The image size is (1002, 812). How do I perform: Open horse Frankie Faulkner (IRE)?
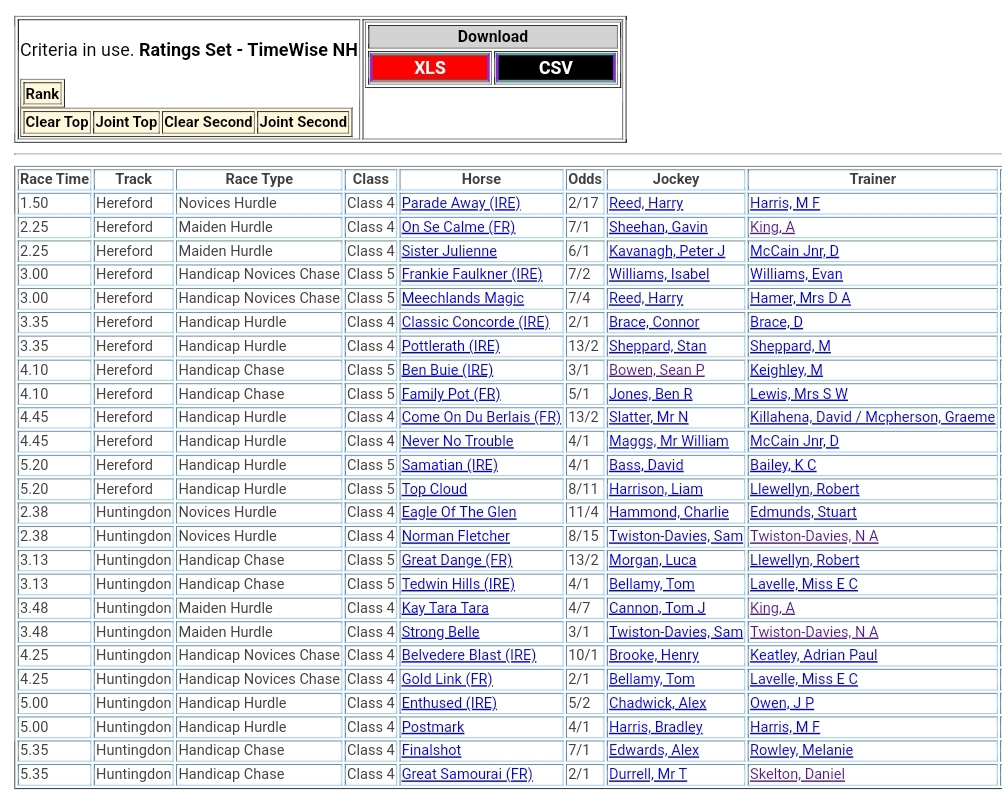471,274
